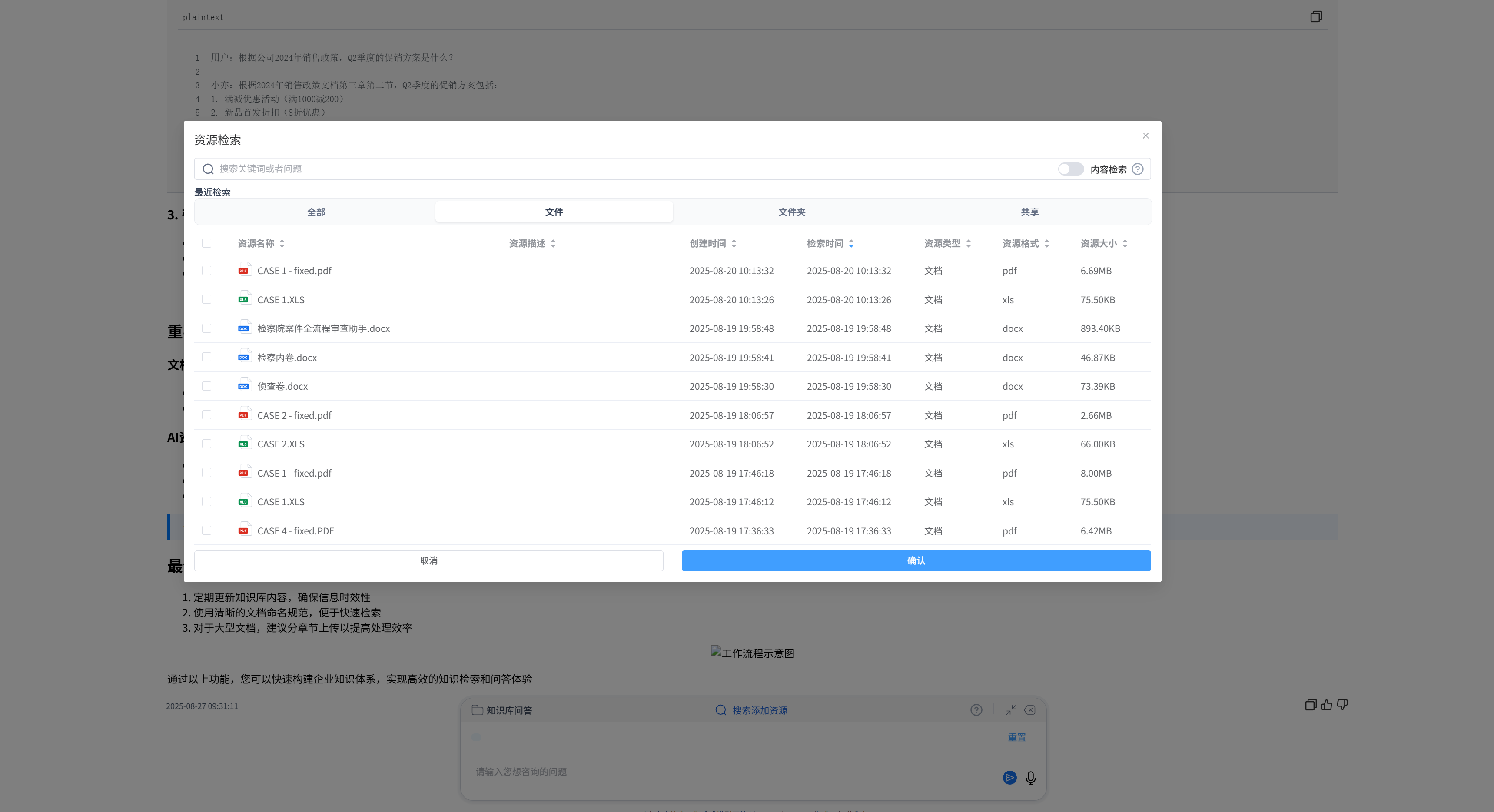The height and width of the screenshot is (812, 1494).
Task: Click the microphone icon in the chat input
Action: tap(1031, 779)
